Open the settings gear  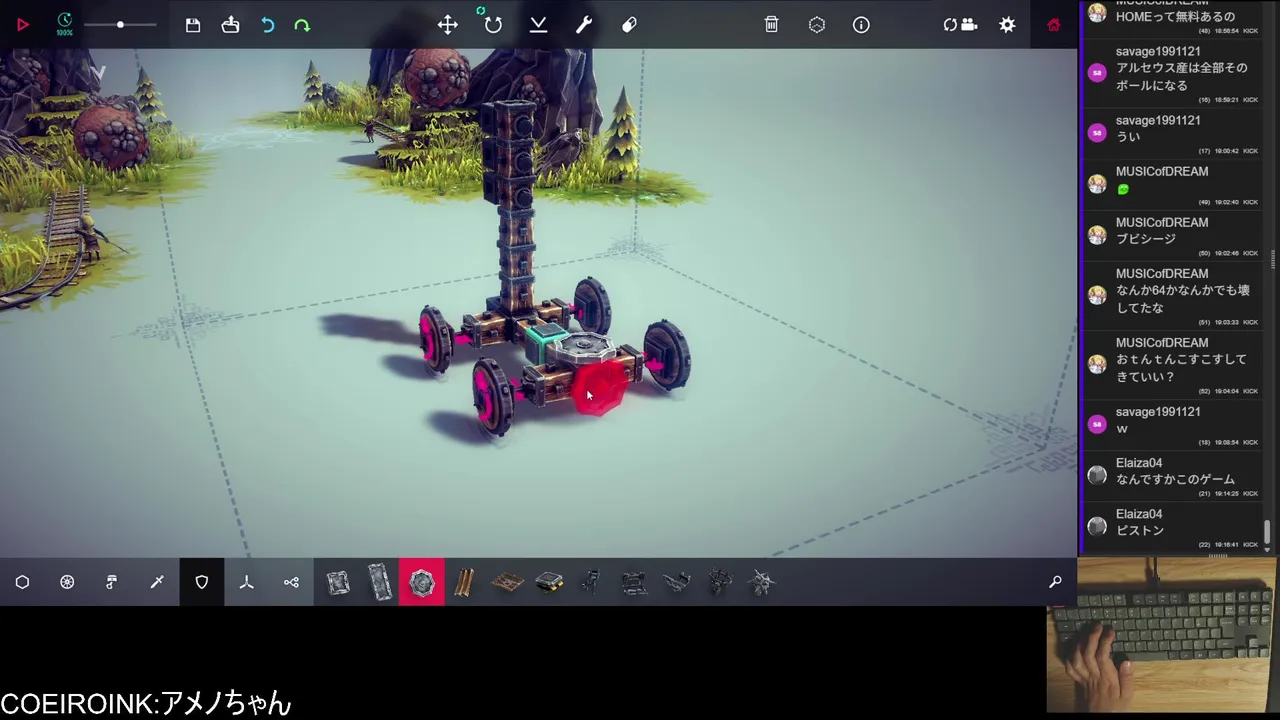click(1007, 25)
